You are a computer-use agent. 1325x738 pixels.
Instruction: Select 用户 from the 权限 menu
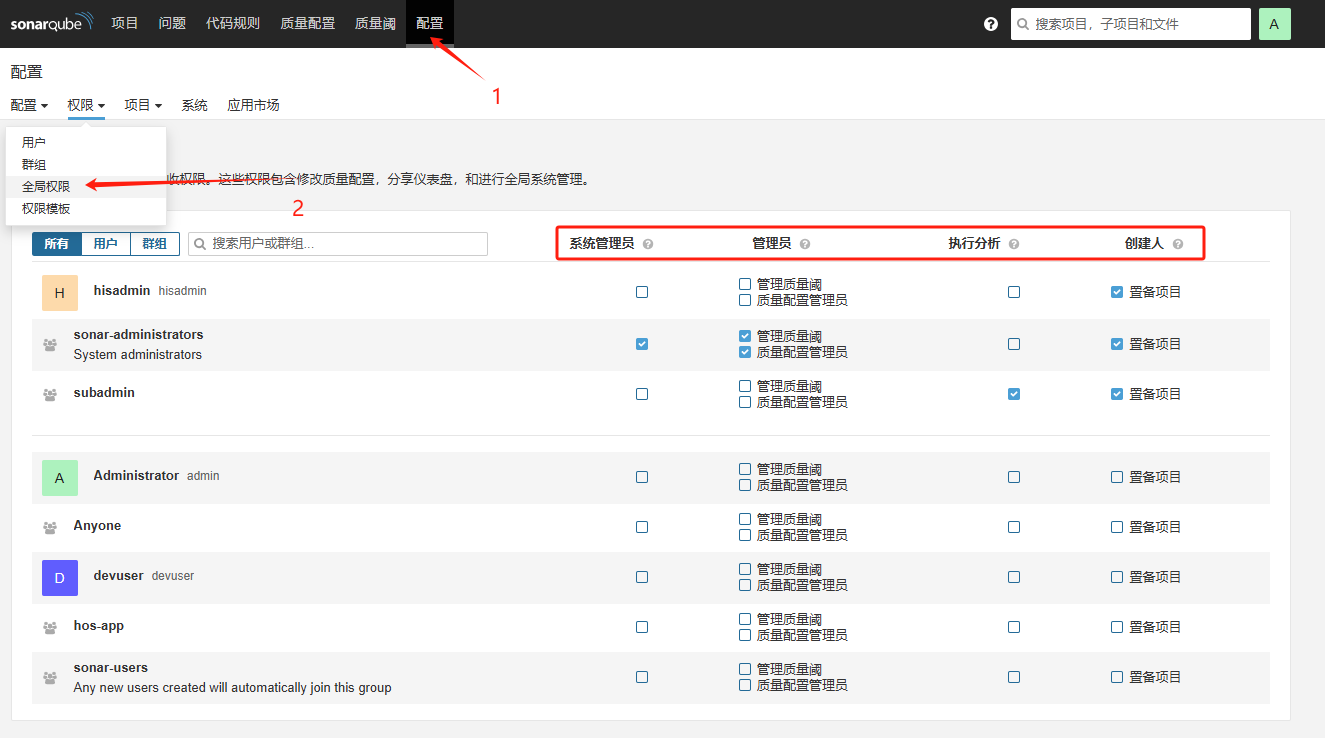point(86,143)
